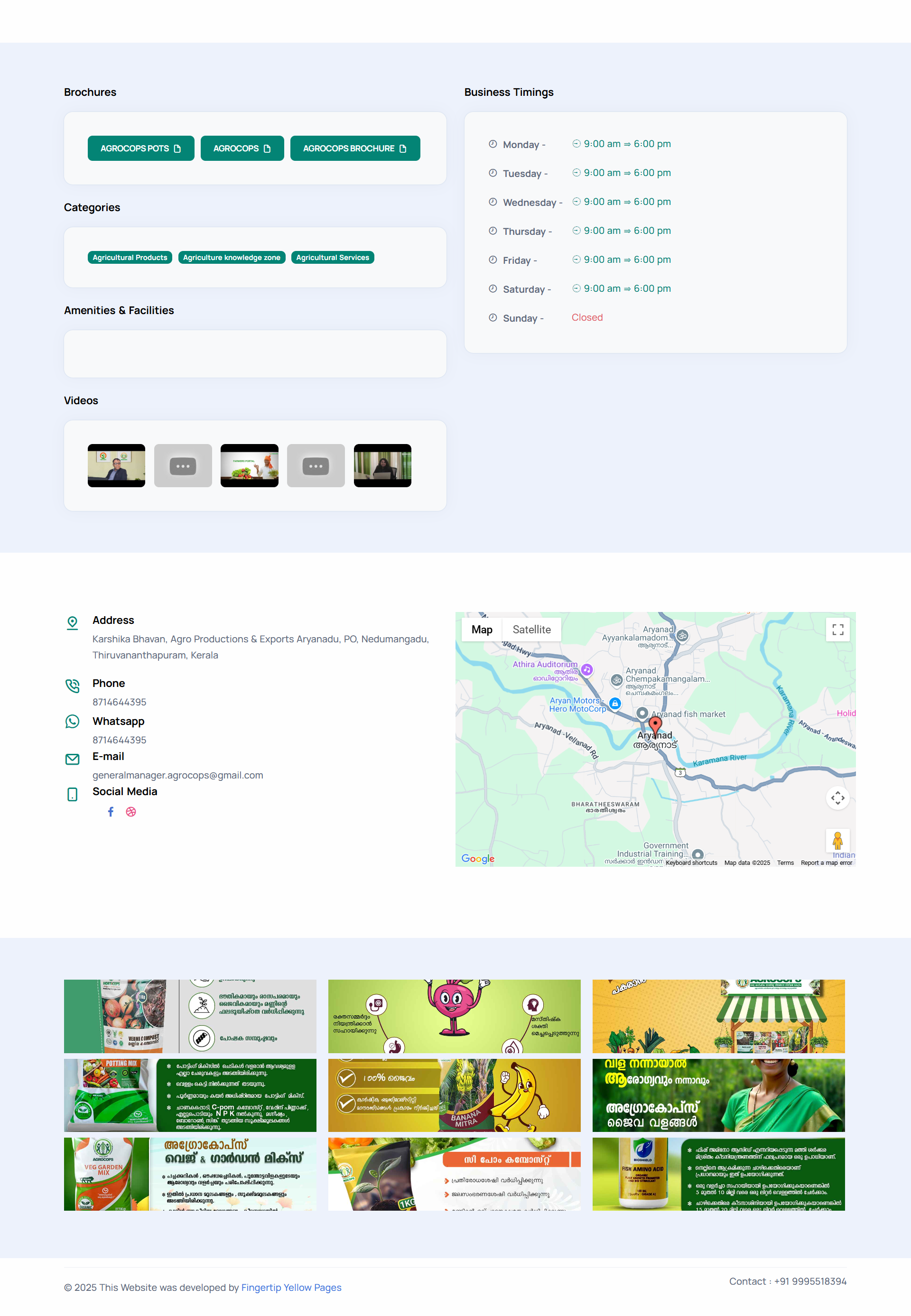The image size is (911, 1316).
Task: Click Aryanad Chempakamangalam temple marker
Action: (616, 680)
